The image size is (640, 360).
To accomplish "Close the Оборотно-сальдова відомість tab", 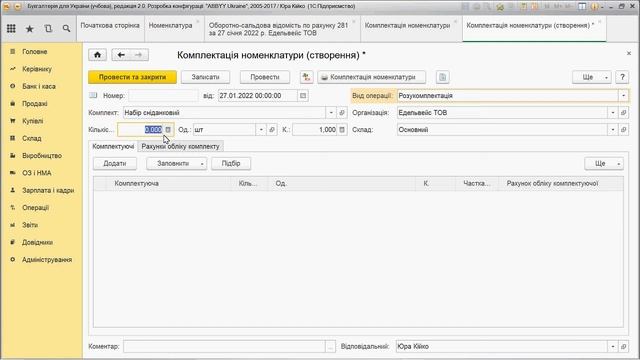I will coord(354,21).
